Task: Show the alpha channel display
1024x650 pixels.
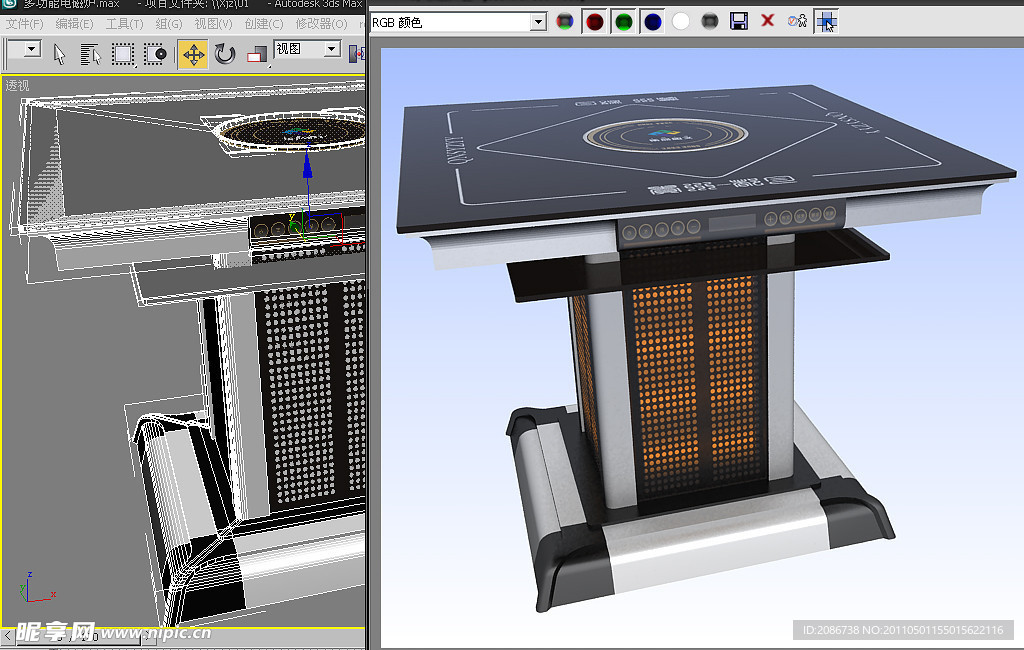Action: point(682,21)
